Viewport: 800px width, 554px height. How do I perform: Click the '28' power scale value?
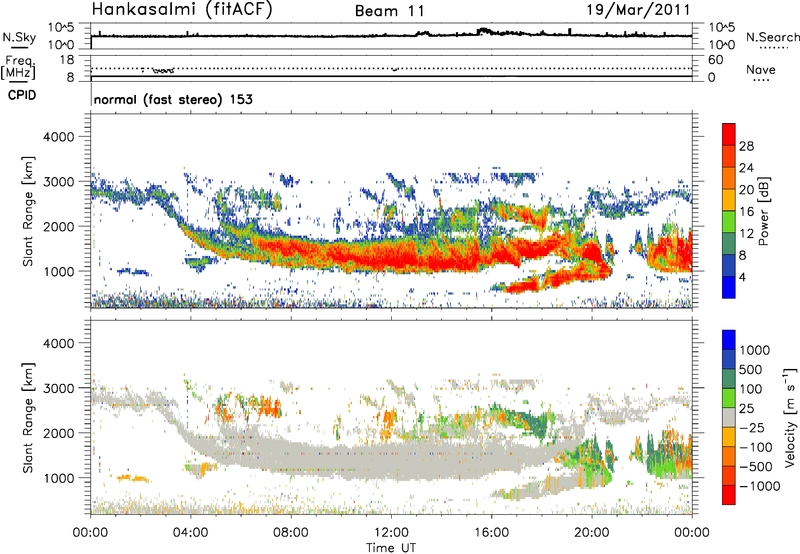pyautogui.click(x=746, y=146)
